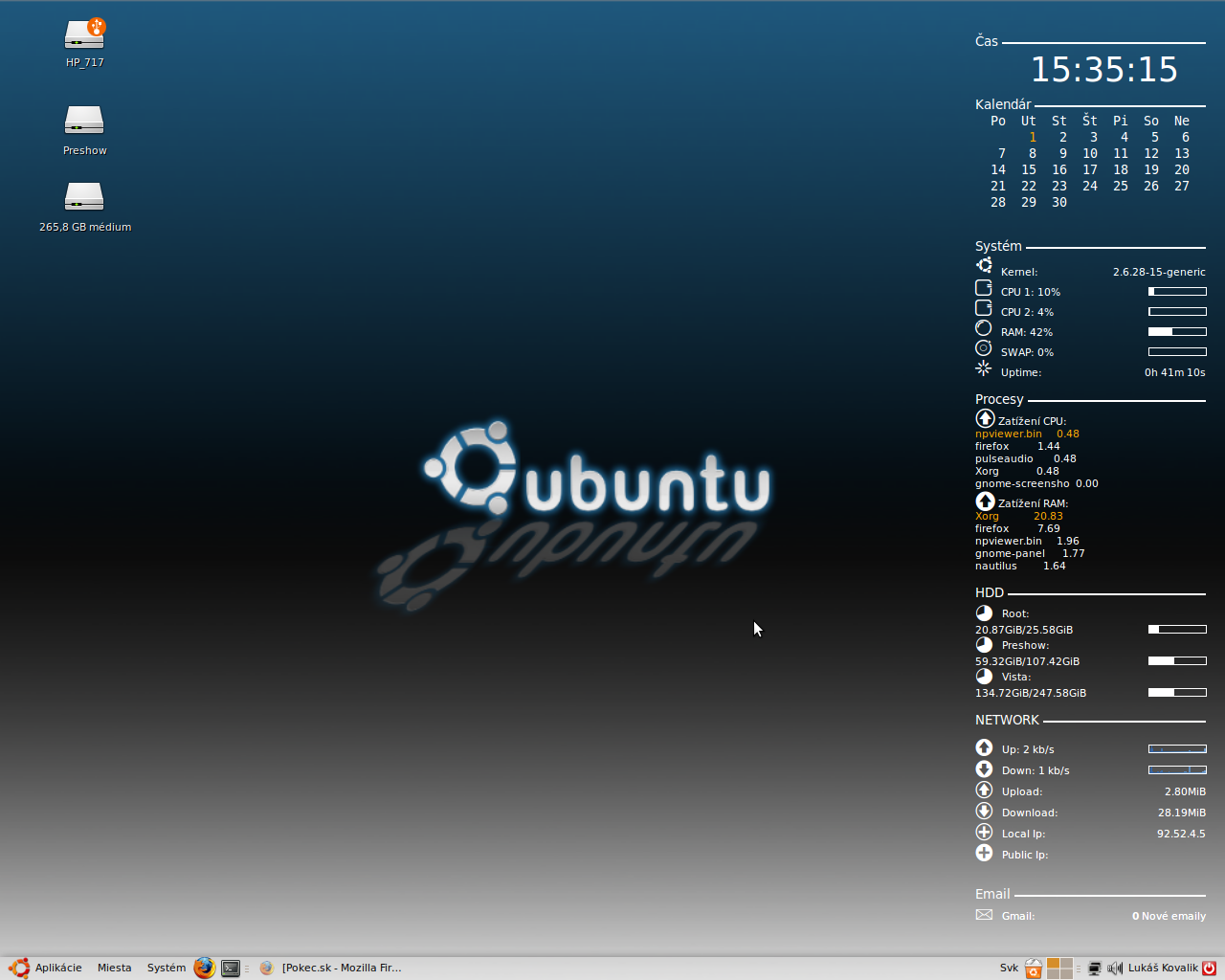The width and height of the screenshot is (1225, 980).
Task: Click the Local Ip plus icon
Action: coord(984,832)
